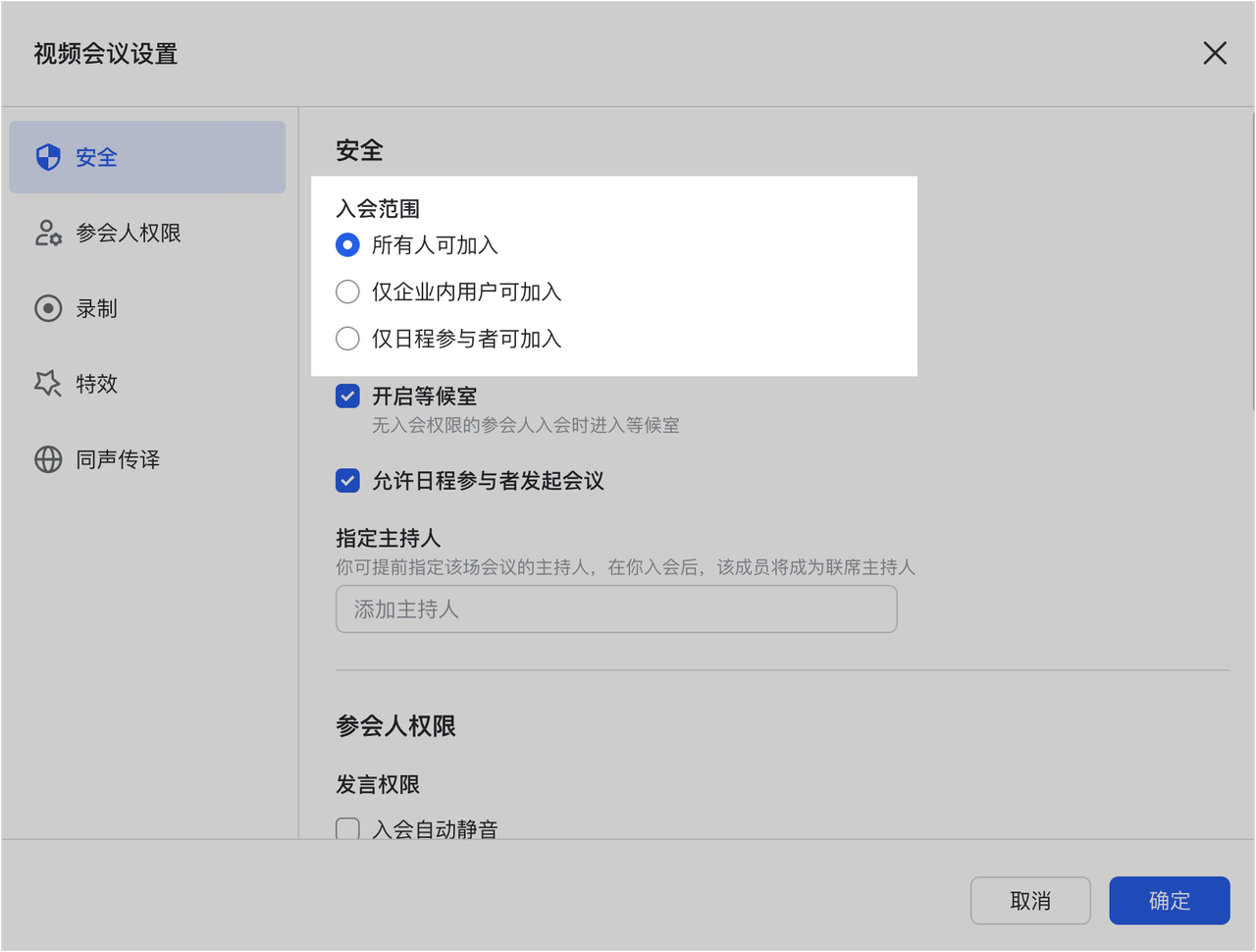Uncheck 允许日程参与者发起会议

(x=347, y=481)
